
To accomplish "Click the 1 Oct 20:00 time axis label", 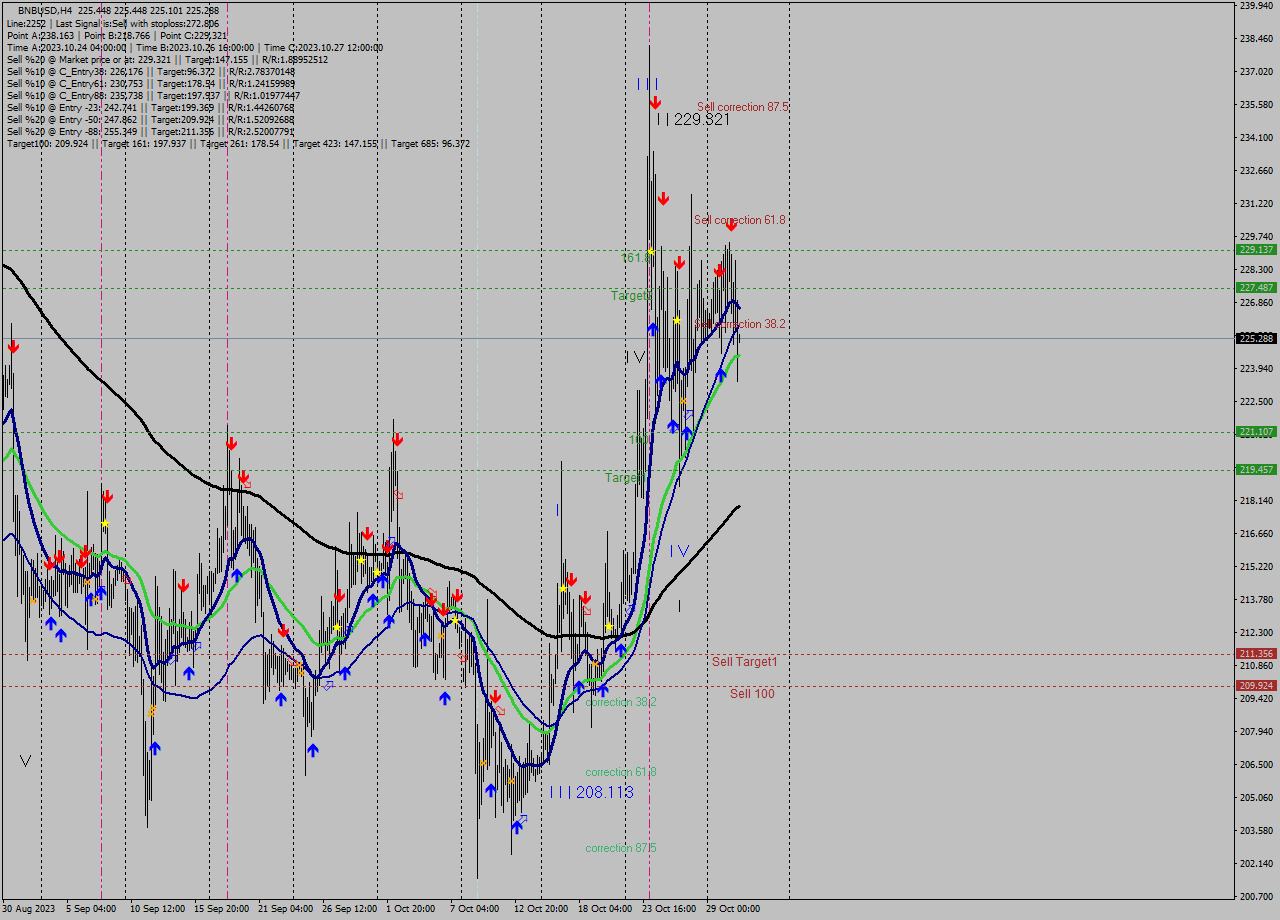I will point(411,909).
